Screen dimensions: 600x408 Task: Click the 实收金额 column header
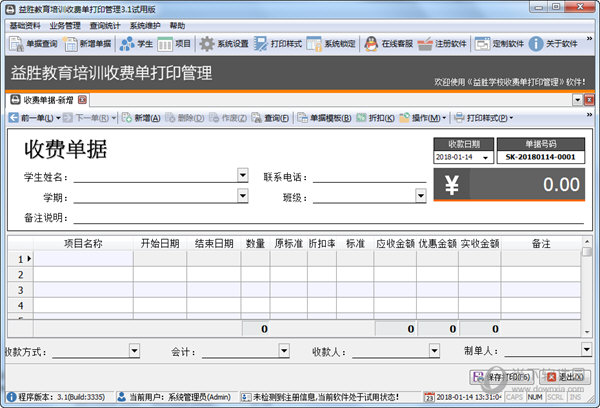[480, 243]
